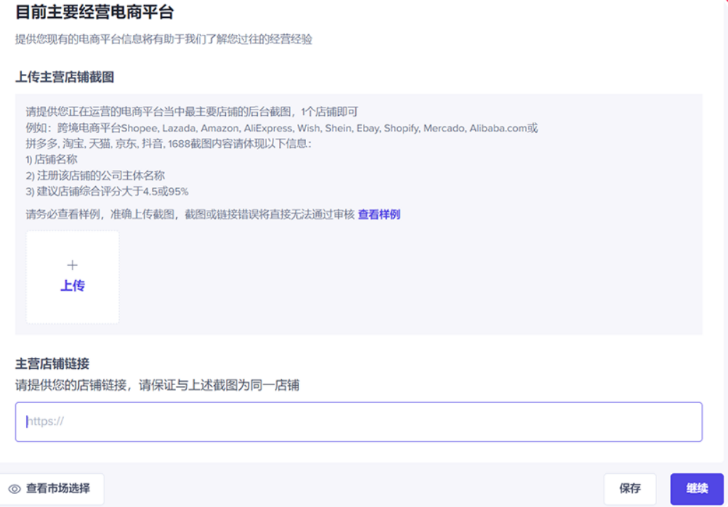Screen dimensions: 728x507
Task: Click the text 2) 注册该店铺的公司主体名称
Action: [95, 176]
